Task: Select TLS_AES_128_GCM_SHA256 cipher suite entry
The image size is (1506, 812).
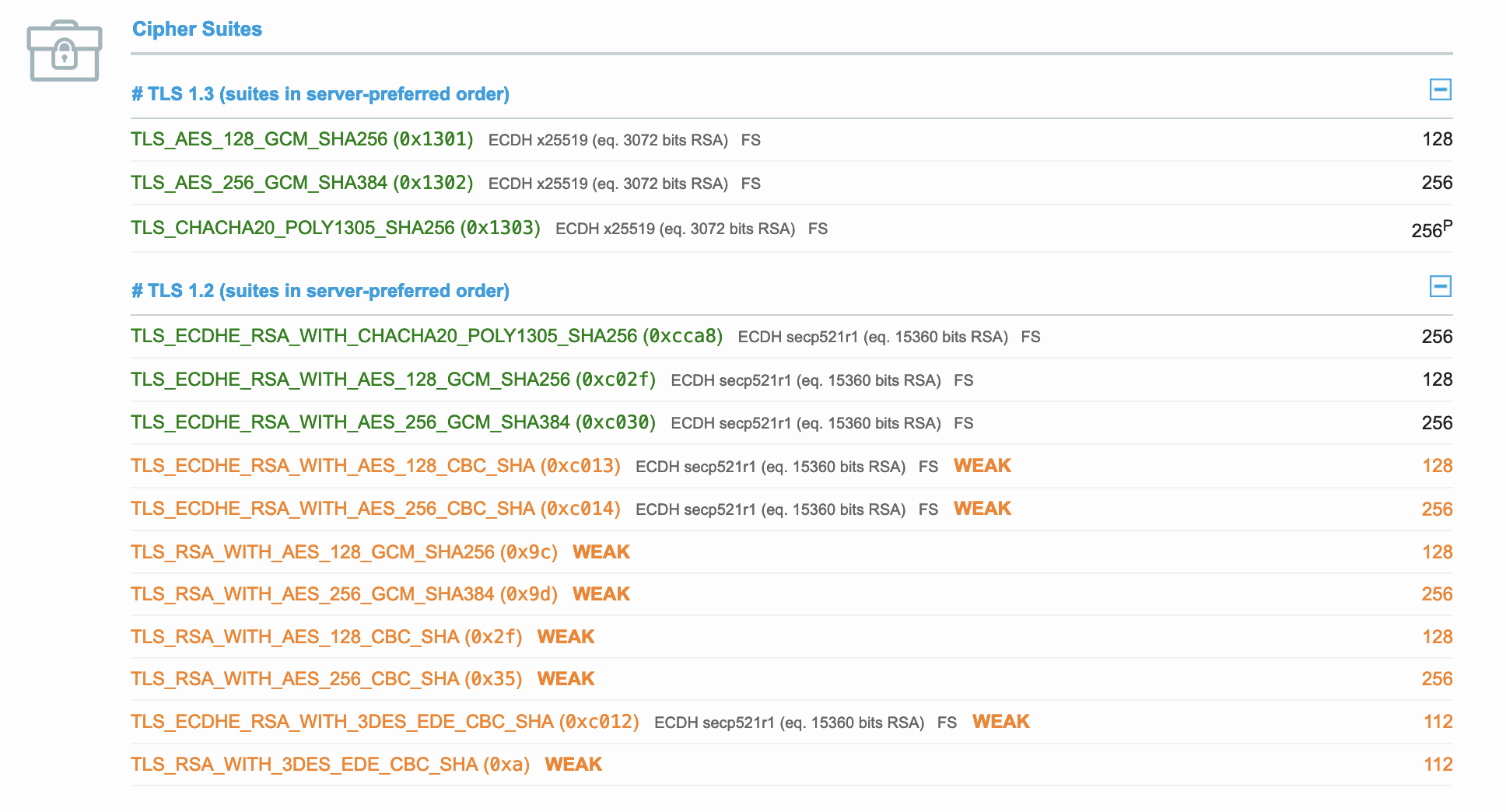Action: pyautogui.click(x=302, y=139)
